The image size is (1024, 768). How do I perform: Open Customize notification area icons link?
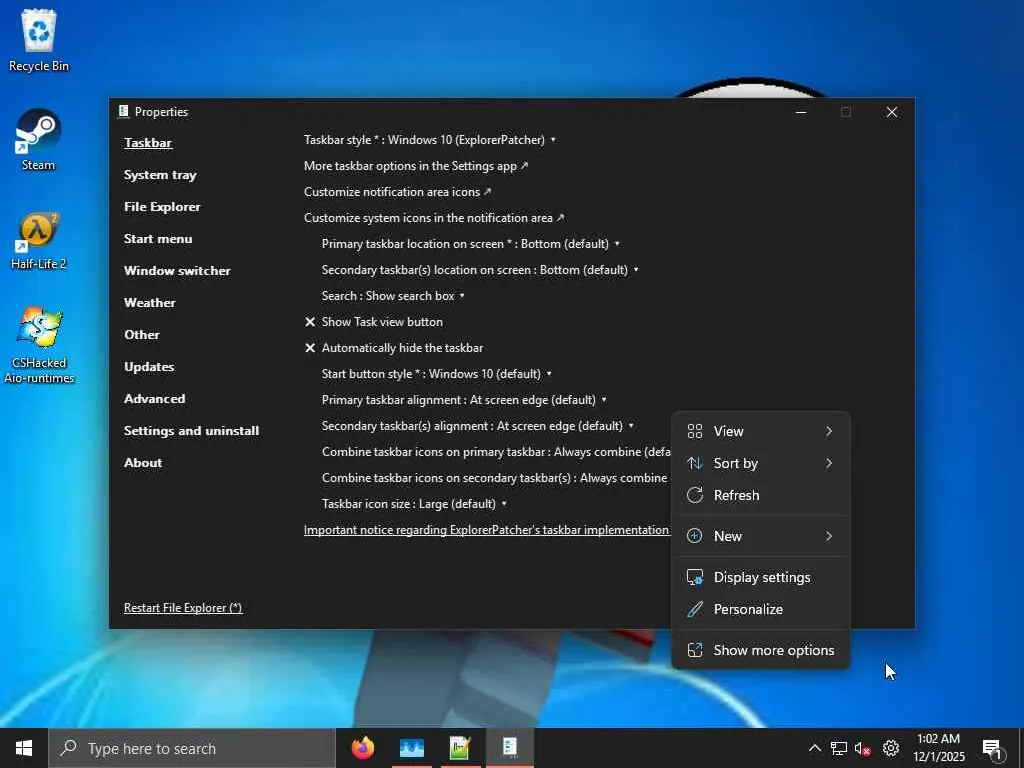397,192
